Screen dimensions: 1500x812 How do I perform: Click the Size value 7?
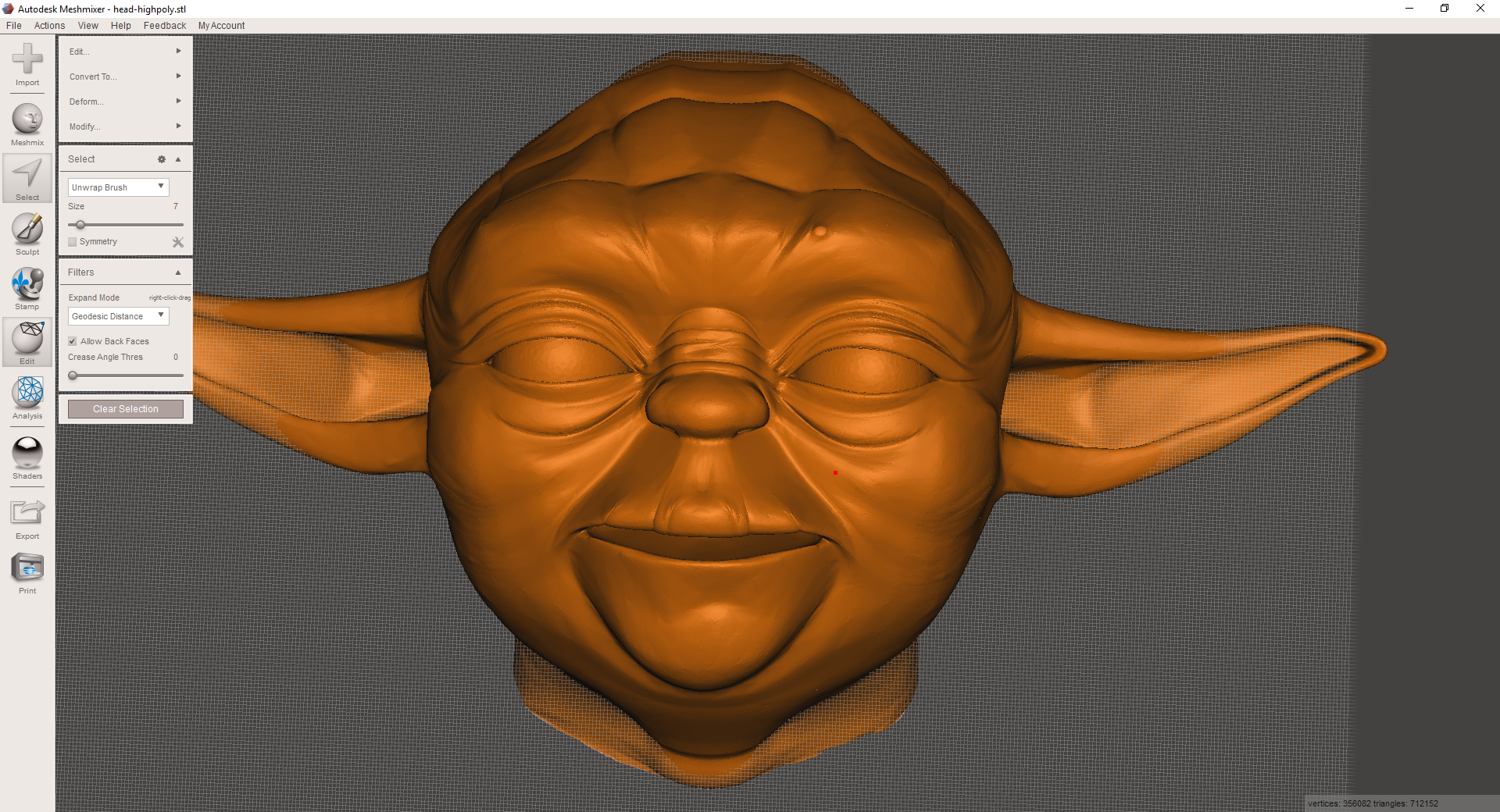pos(176,207)
